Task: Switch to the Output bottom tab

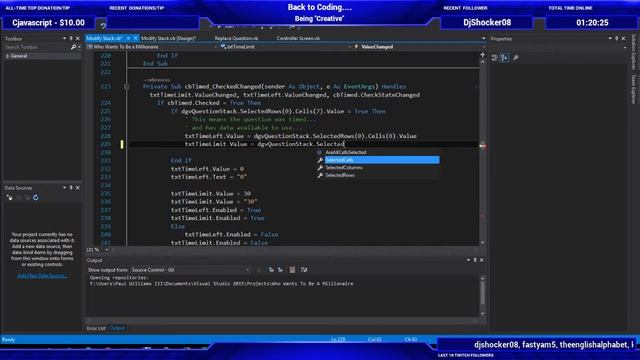Action: (x=117, y=328)
